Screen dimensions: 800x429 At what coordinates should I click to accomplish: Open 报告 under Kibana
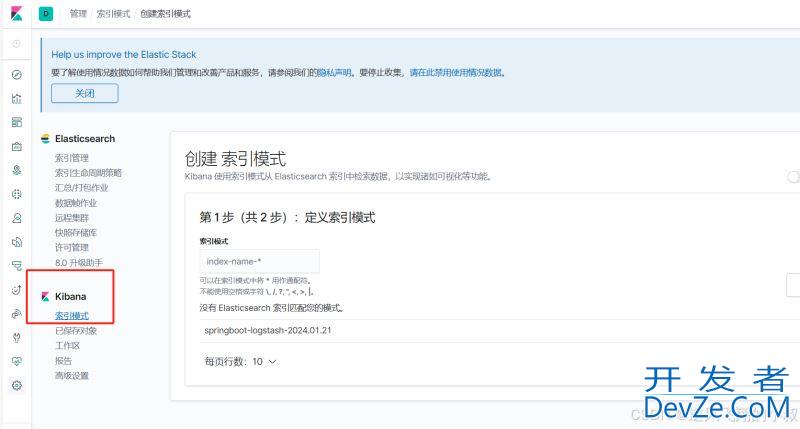63,361
